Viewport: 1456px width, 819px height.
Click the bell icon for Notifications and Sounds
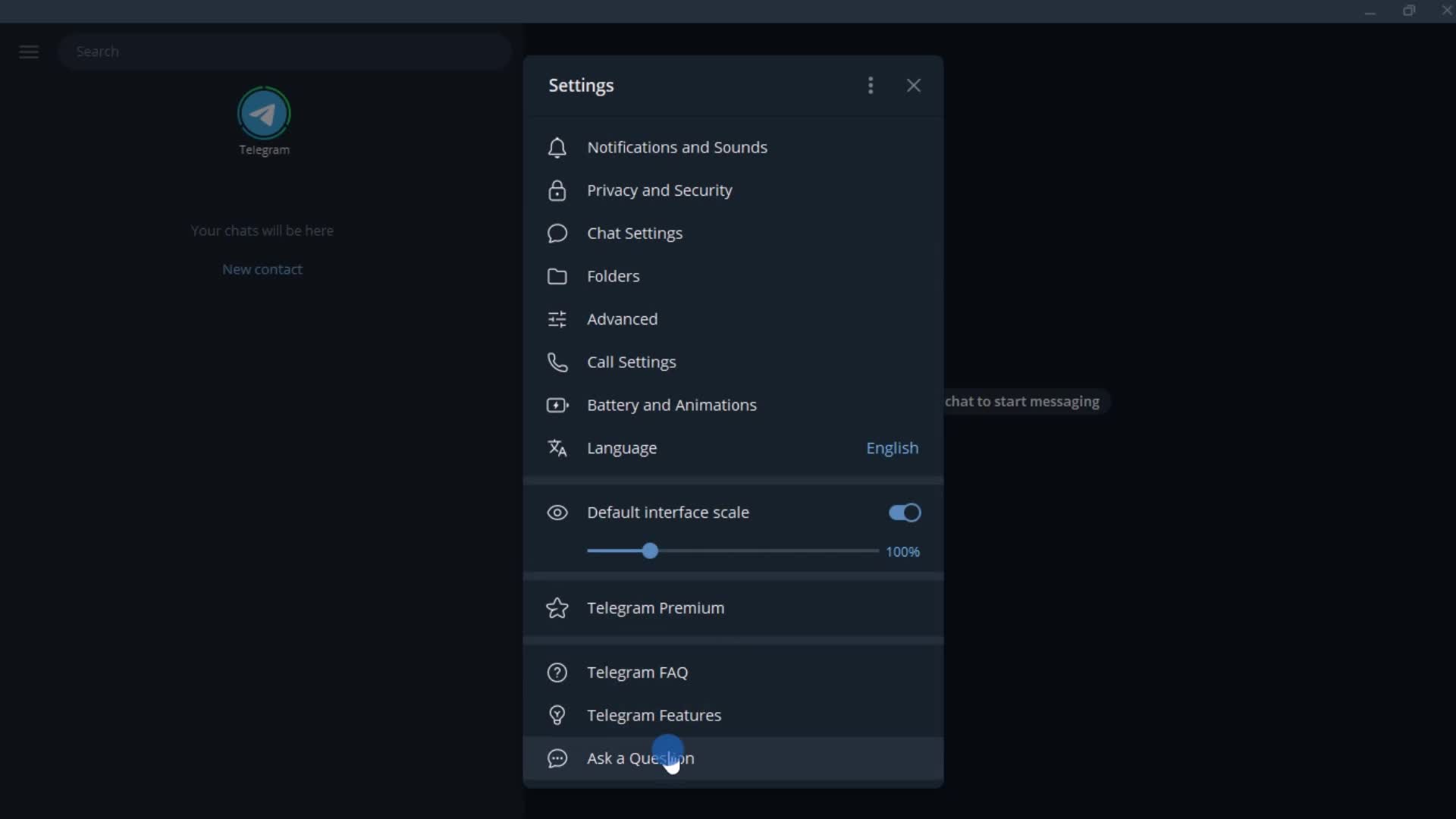pyautogui.click(x=557, y=147)
